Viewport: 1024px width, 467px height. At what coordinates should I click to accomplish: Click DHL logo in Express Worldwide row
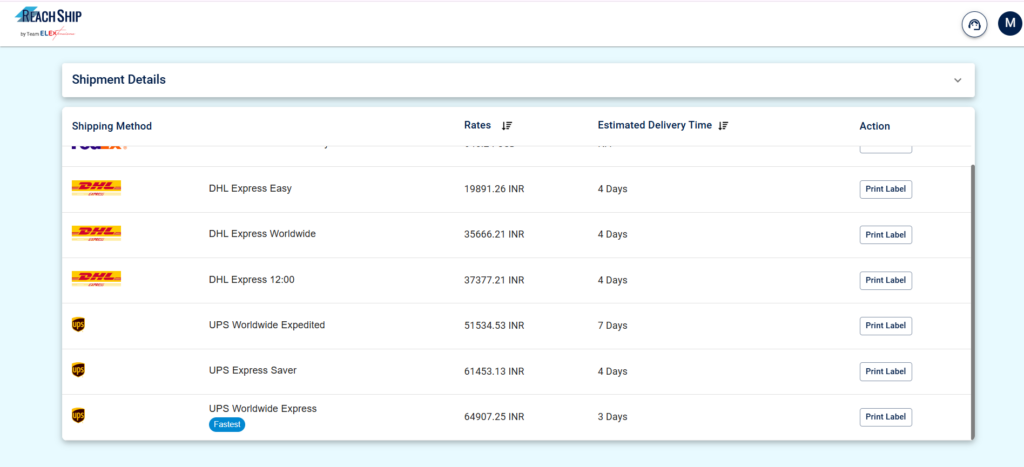pyautogui.click(x=96, y=234)
